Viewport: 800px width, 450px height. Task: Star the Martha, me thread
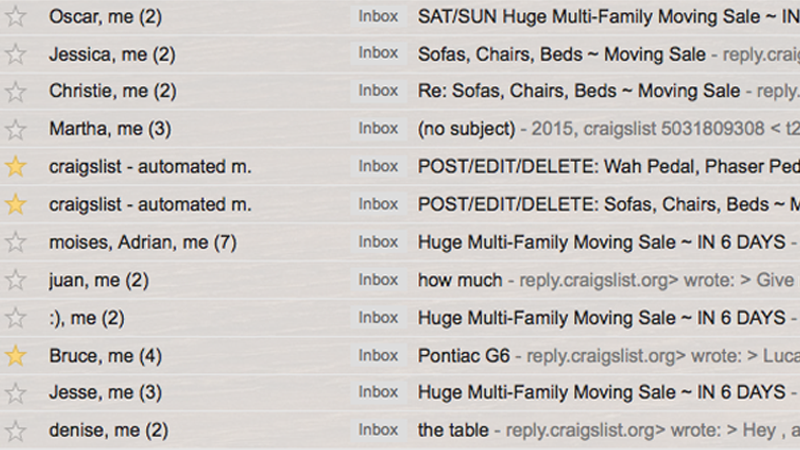pos(16,129)
